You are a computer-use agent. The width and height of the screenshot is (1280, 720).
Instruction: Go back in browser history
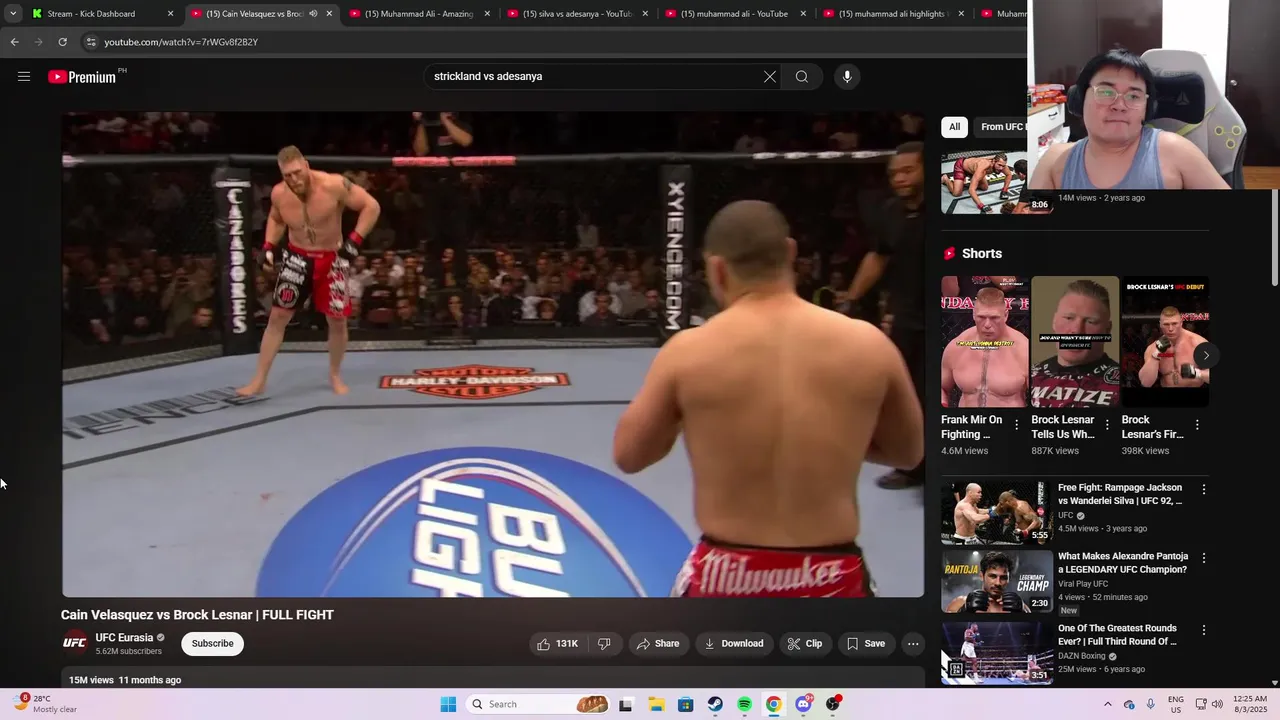coord(14,42)
